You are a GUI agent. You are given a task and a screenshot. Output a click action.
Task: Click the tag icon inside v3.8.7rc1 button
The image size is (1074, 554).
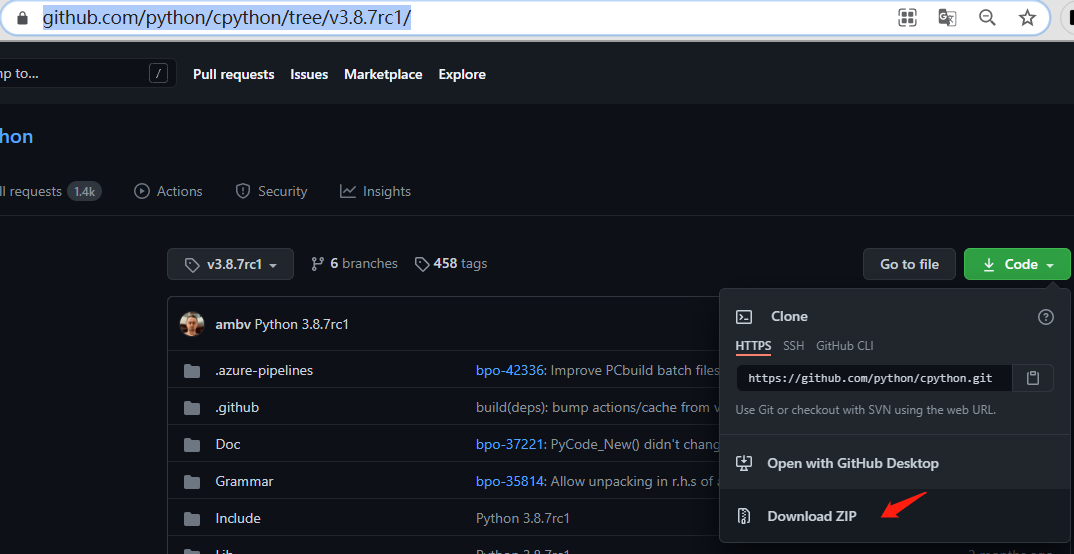[192, 264]
